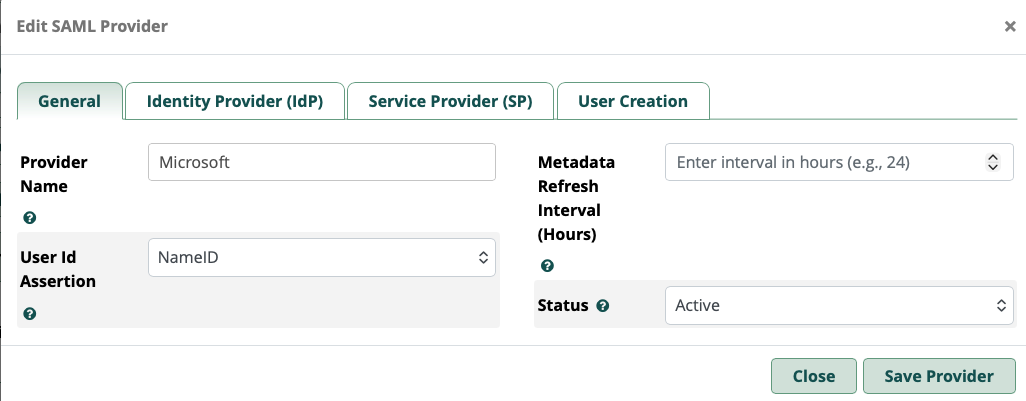Click the Save Provider button
The height and width of the screenshot is (401, 1026).
[939, 376]
